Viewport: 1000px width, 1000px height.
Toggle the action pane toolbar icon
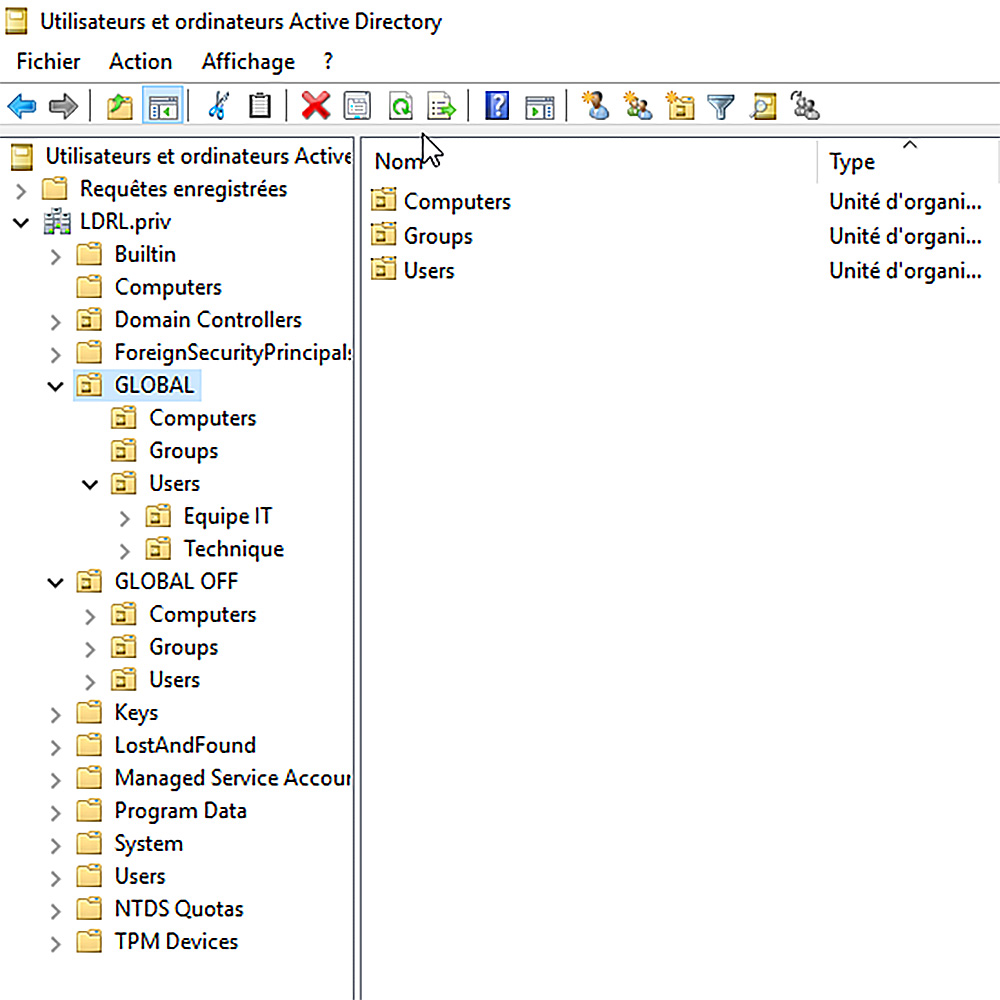click(540, 107)
